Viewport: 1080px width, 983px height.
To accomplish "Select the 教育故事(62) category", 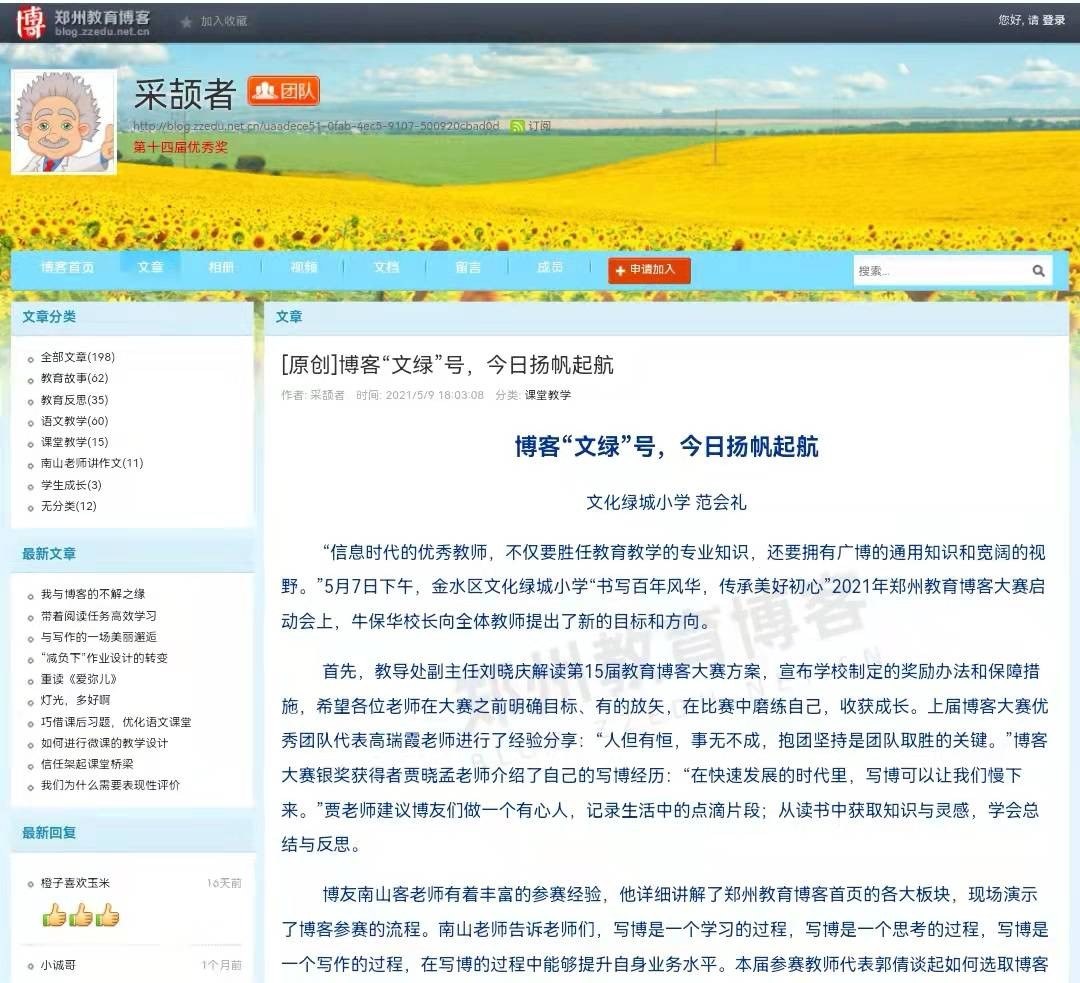I will point(74,378).
